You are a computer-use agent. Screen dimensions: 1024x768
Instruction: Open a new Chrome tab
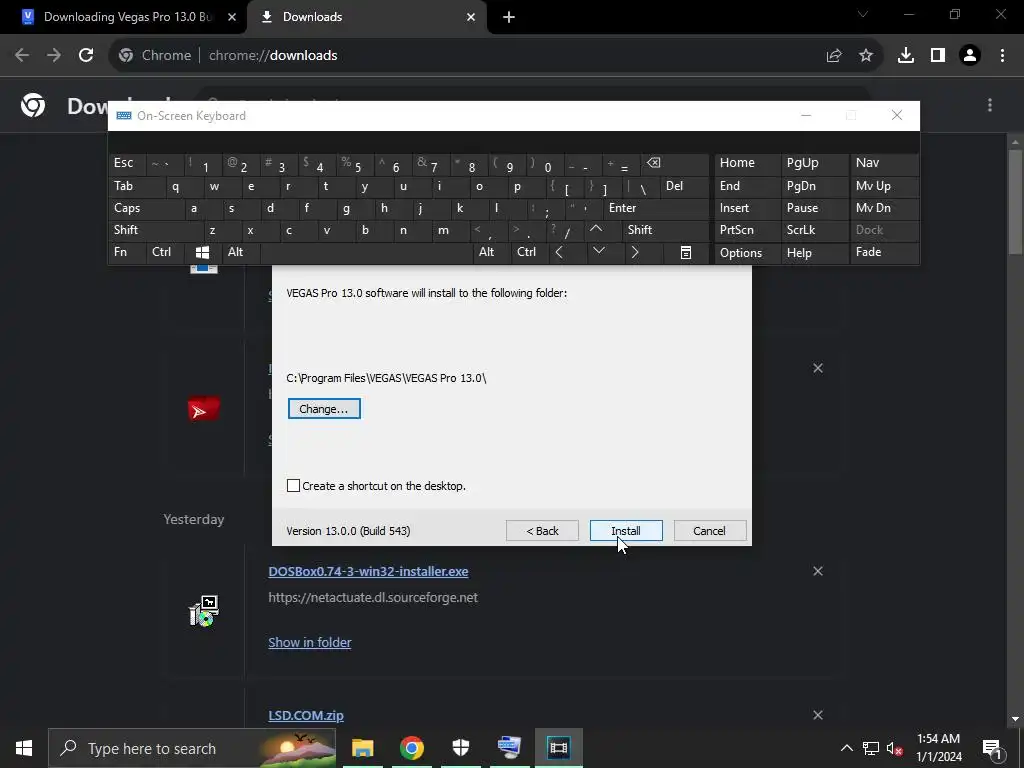point(509,17)
